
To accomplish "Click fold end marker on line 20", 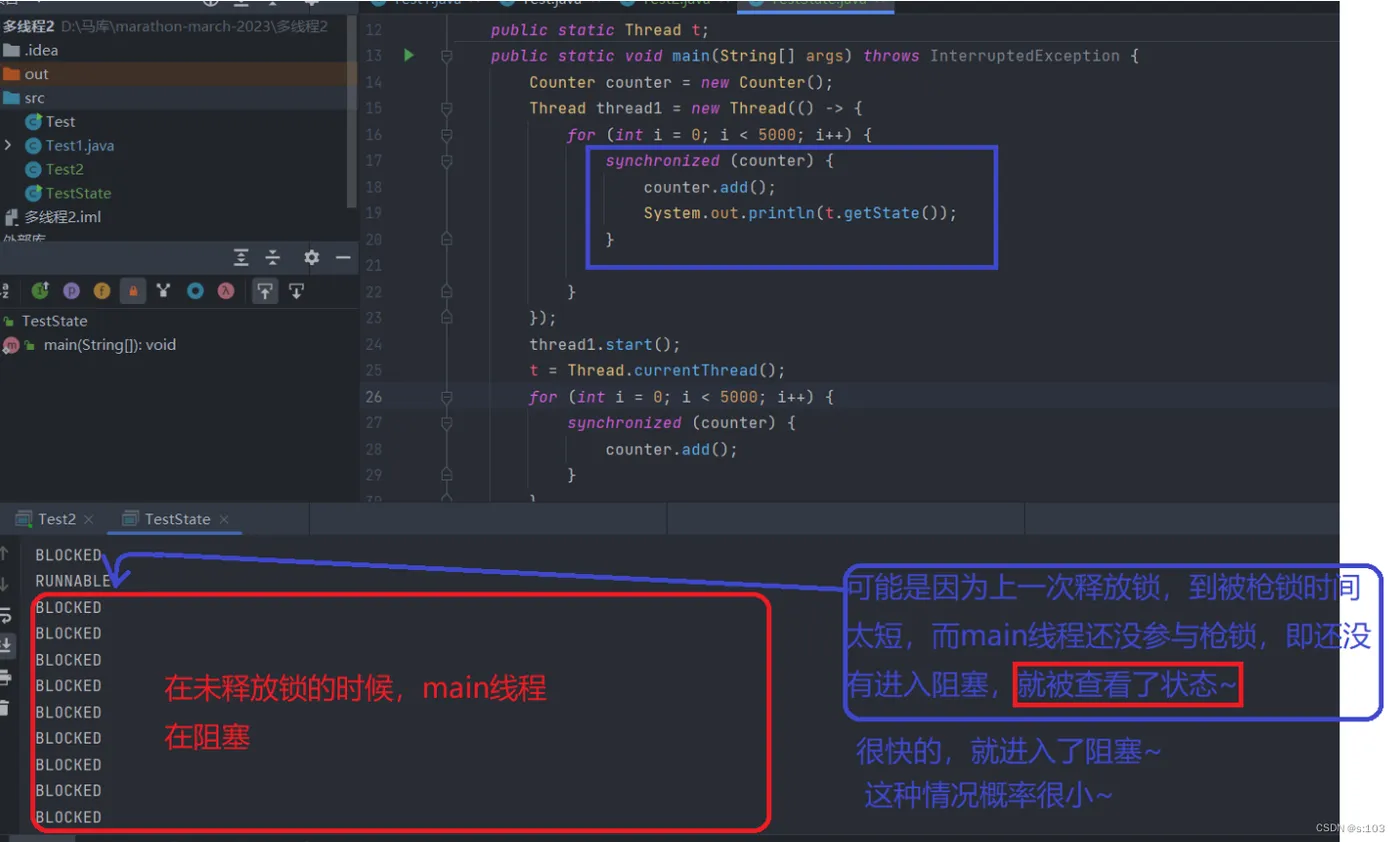I will 447,239.
